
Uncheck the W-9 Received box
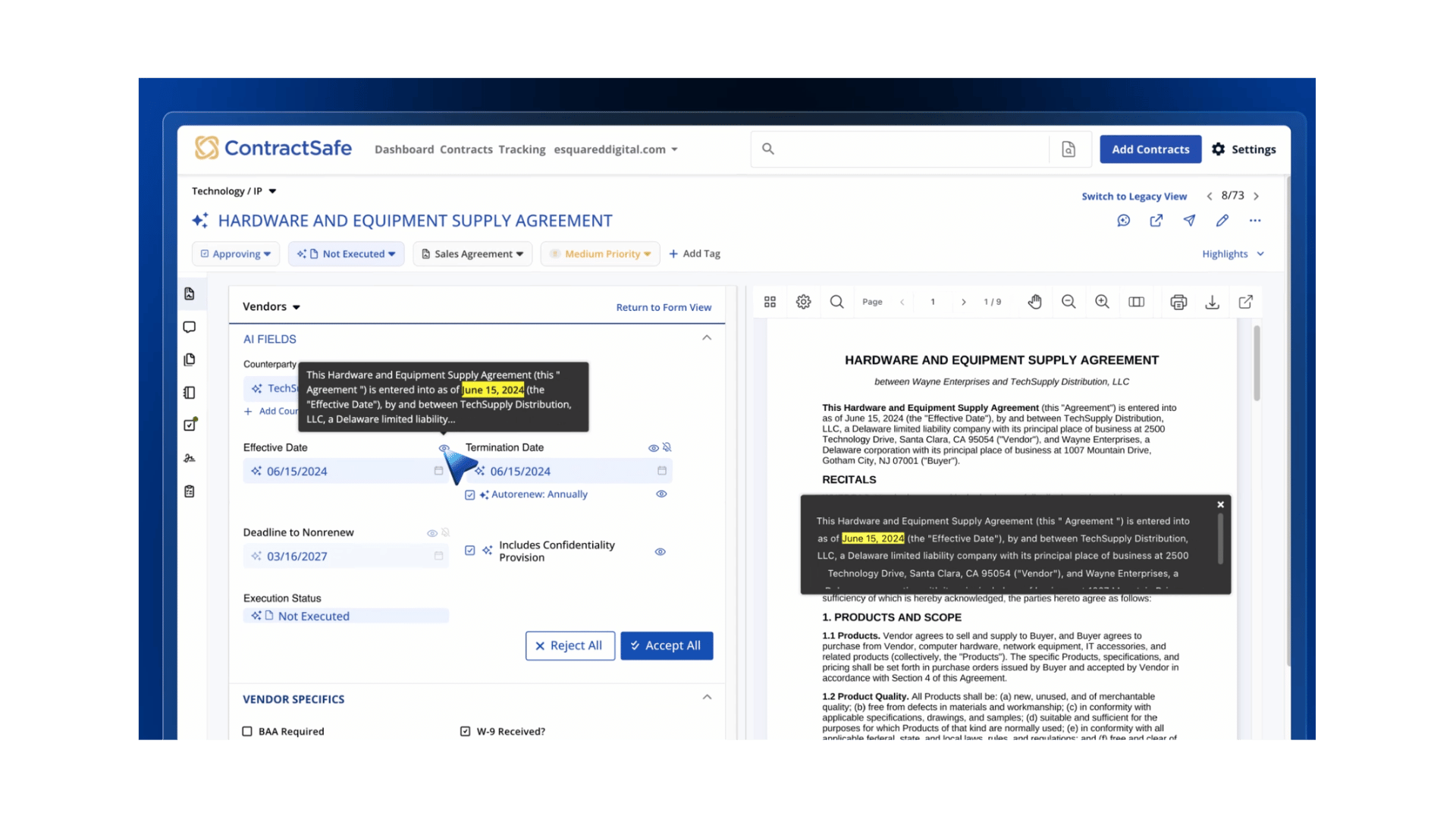coord(466,732)
